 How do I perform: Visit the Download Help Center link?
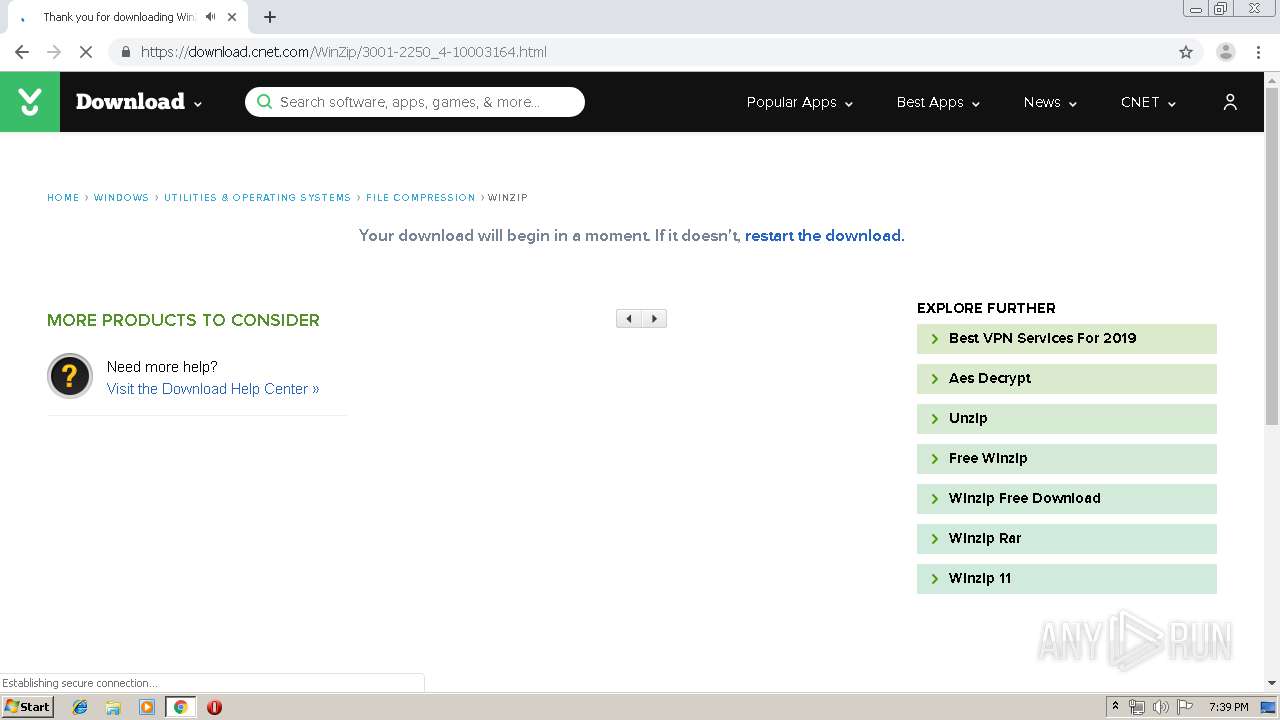pyautogui.click(x=213, y=389)
